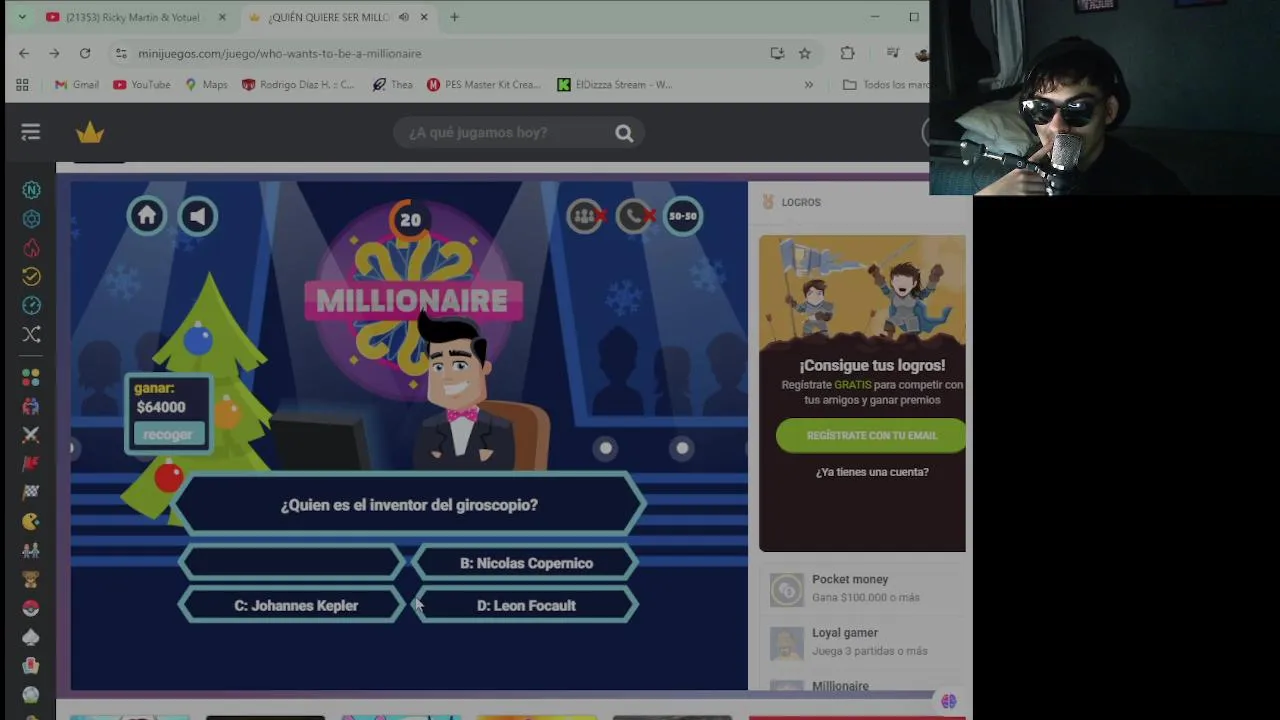
Task: Click the yellow checkmark clock sidebar icon
Action: pyautogui.click(x=31, y=276)
